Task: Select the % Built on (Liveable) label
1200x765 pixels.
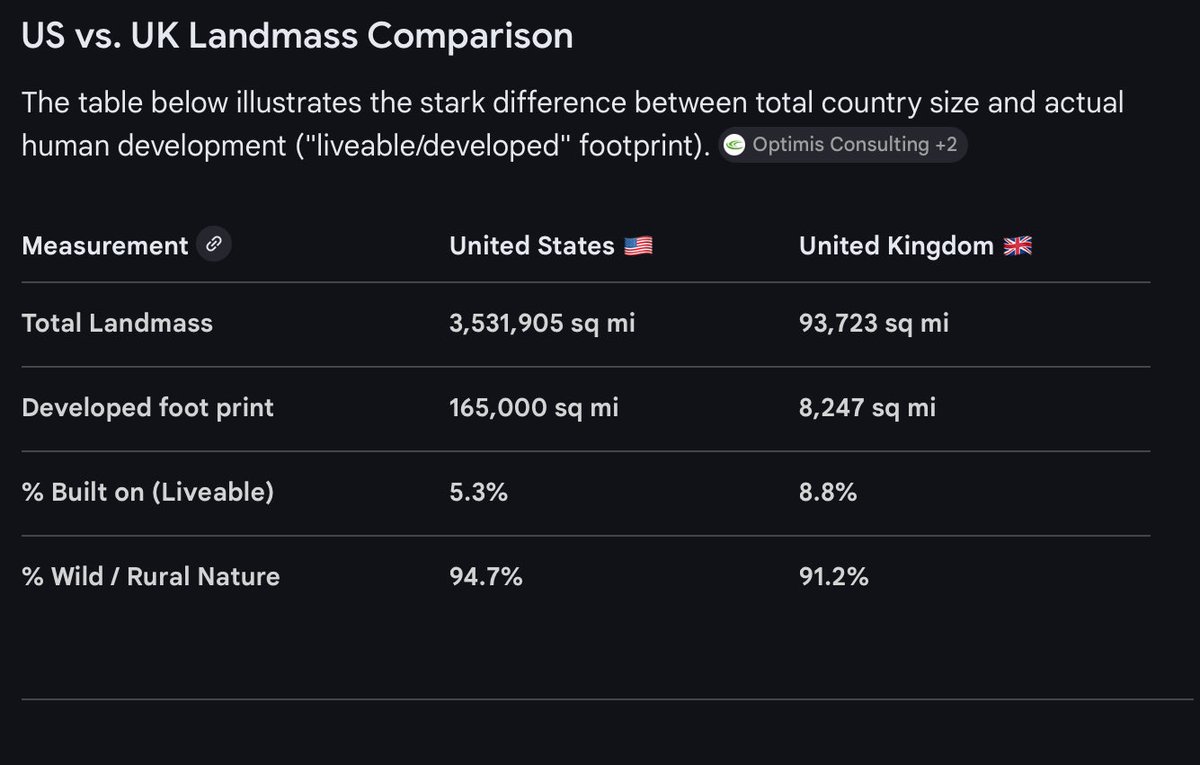Action: pyautogui.click(x=147, y=492)
